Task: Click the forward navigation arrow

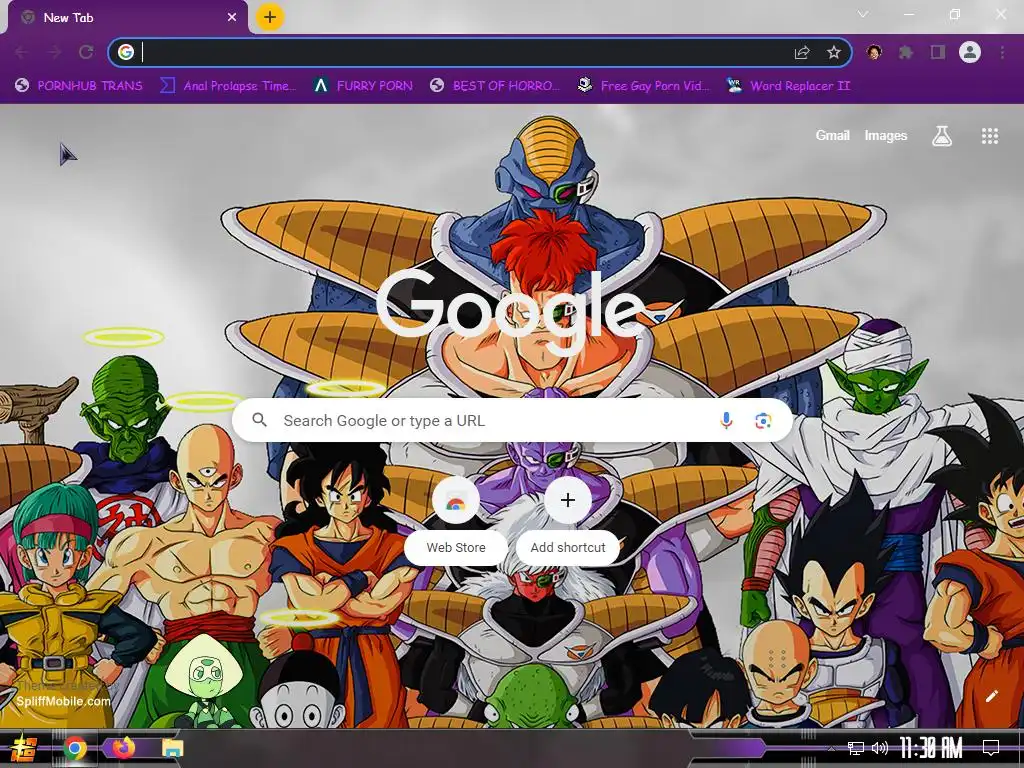Action: coord(54,52)
